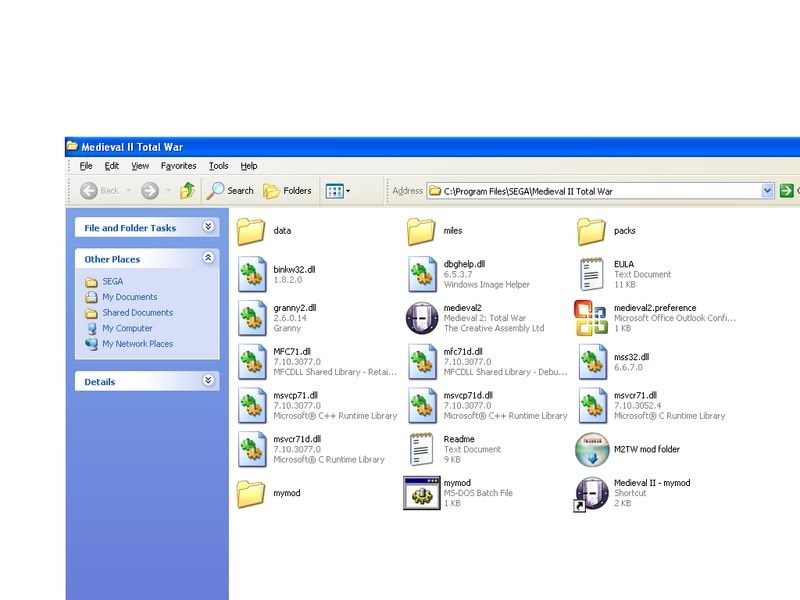Select the dbghelp.dll file icon
Image resolution: width=800 pixels, height=600 pixels.
click(x=422, y=274)
